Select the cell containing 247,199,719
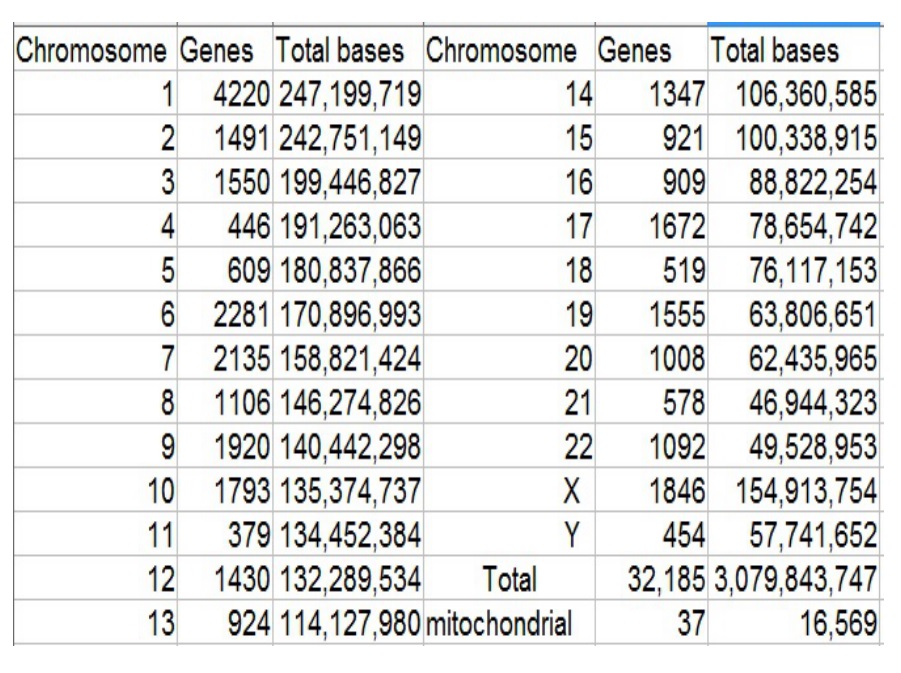 349,97
